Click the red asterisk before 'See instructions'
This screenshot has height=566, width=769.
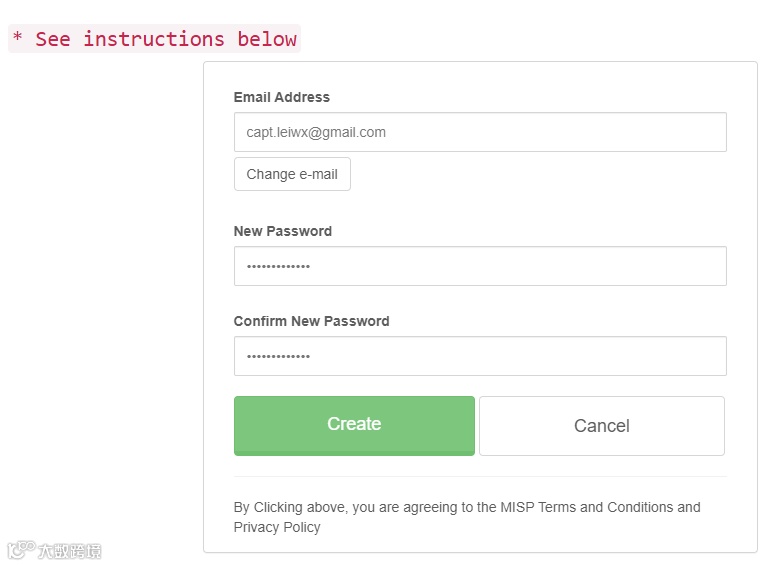17,39
